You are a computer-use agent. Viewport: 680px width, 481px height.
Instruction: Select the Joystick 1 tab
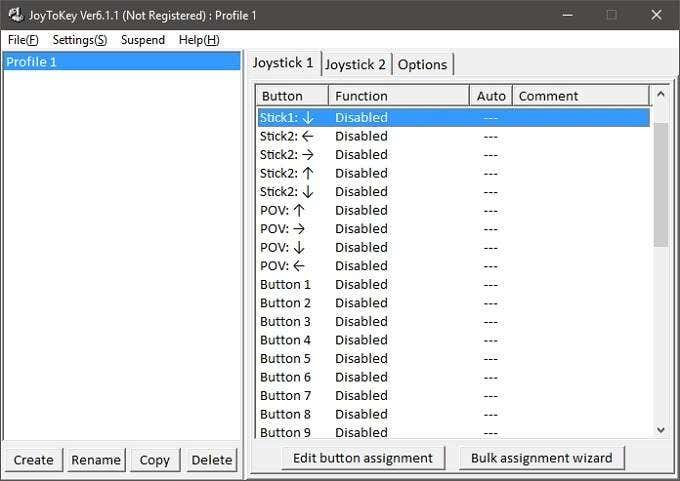click(x=283, y=63)
